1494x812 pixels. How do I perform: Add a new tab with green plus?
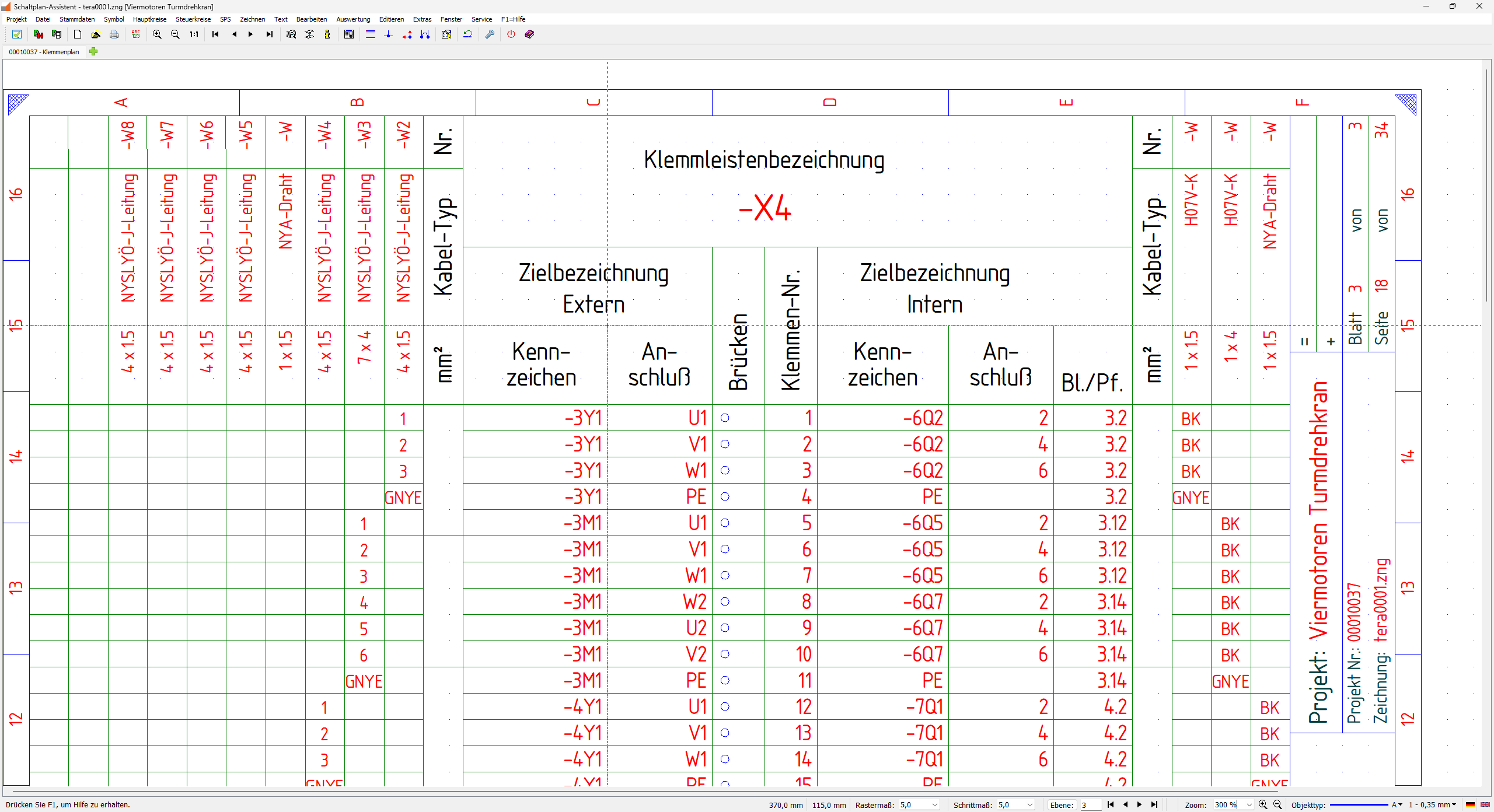click(93, 51)
